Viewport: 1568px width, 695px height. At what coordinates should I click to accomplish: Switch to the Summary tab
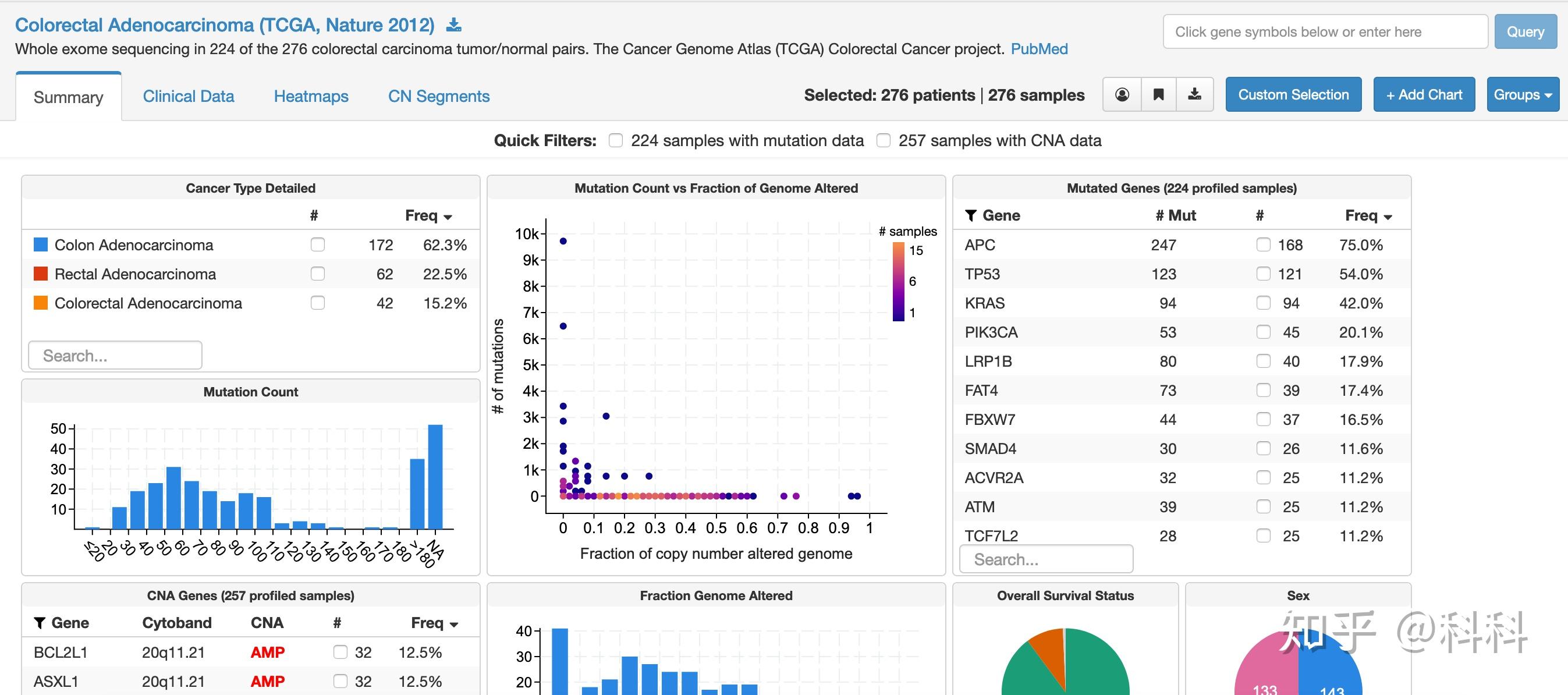click(69, 97)
